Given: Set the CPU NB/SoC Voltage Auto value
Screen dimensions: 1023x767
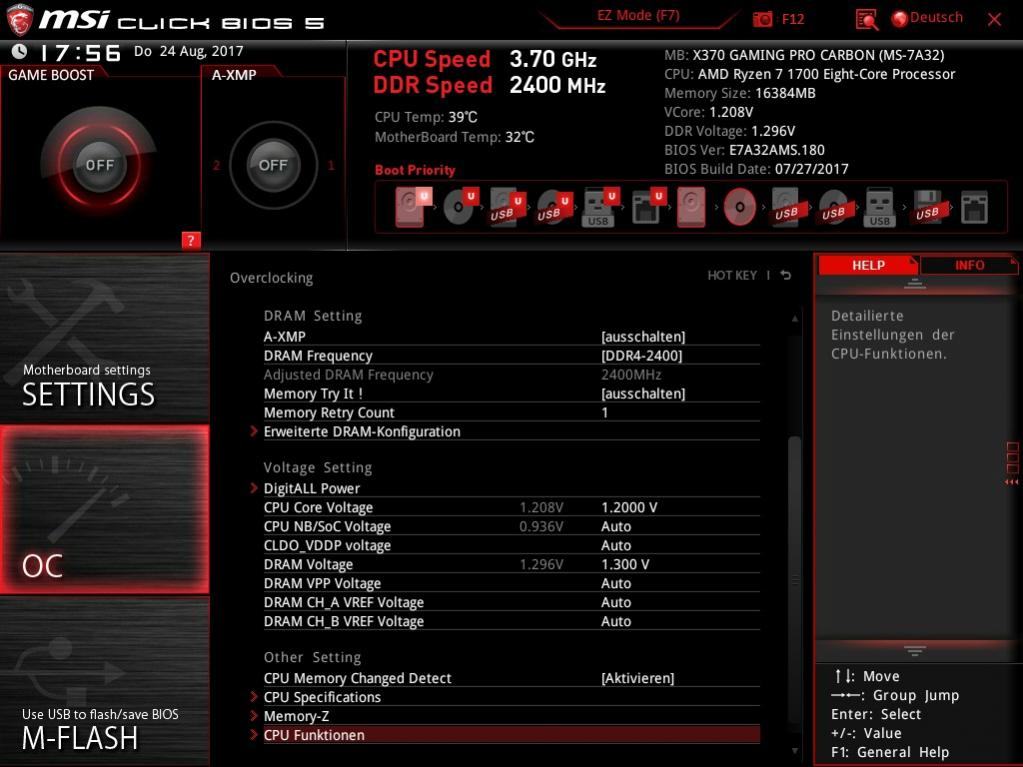Looking at the screenshot, I should click(x=616, y=526).
